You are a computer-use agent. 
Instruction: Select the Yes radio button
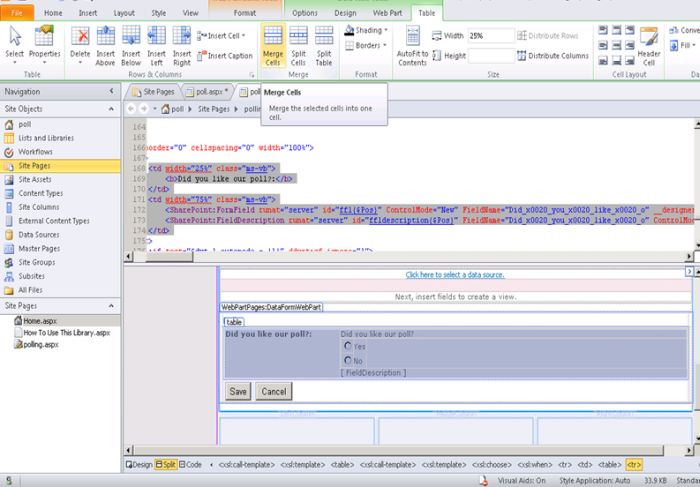pos(348,346)
